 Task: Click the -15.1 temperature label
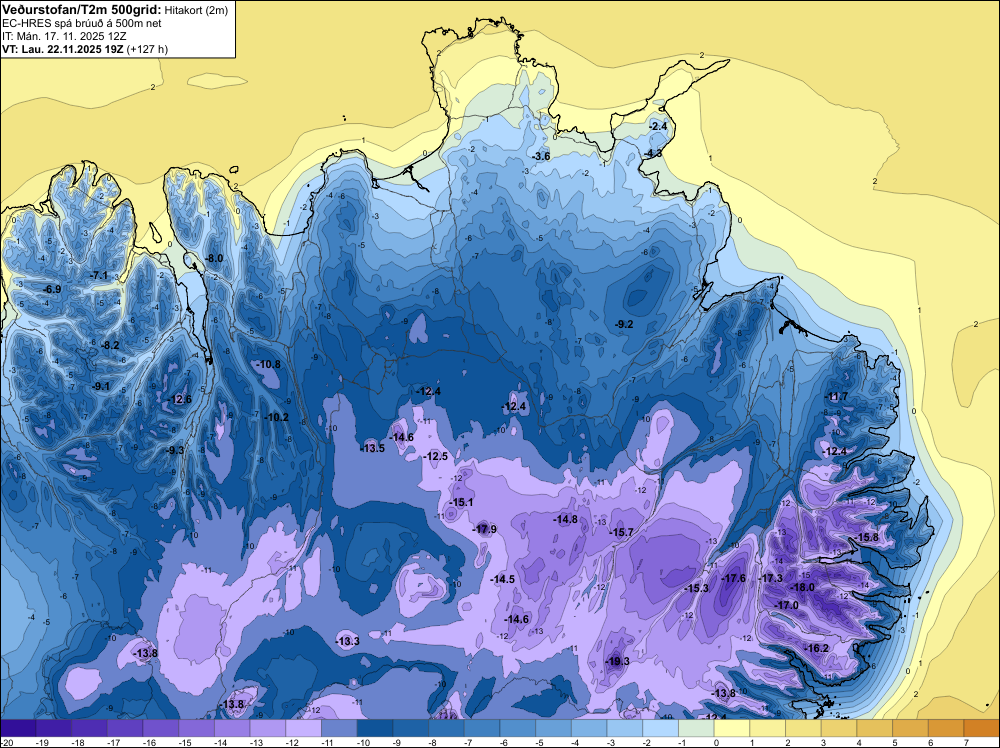461,502
